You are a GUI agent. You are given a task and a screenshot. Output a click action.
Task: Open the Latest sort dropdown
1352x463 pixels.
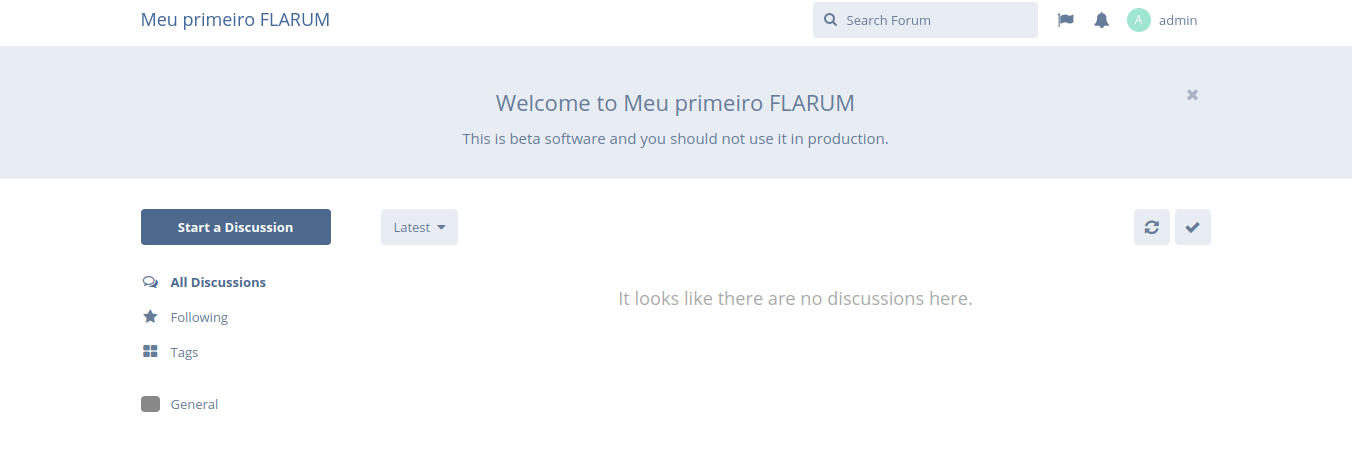click(x=419, y=227)
